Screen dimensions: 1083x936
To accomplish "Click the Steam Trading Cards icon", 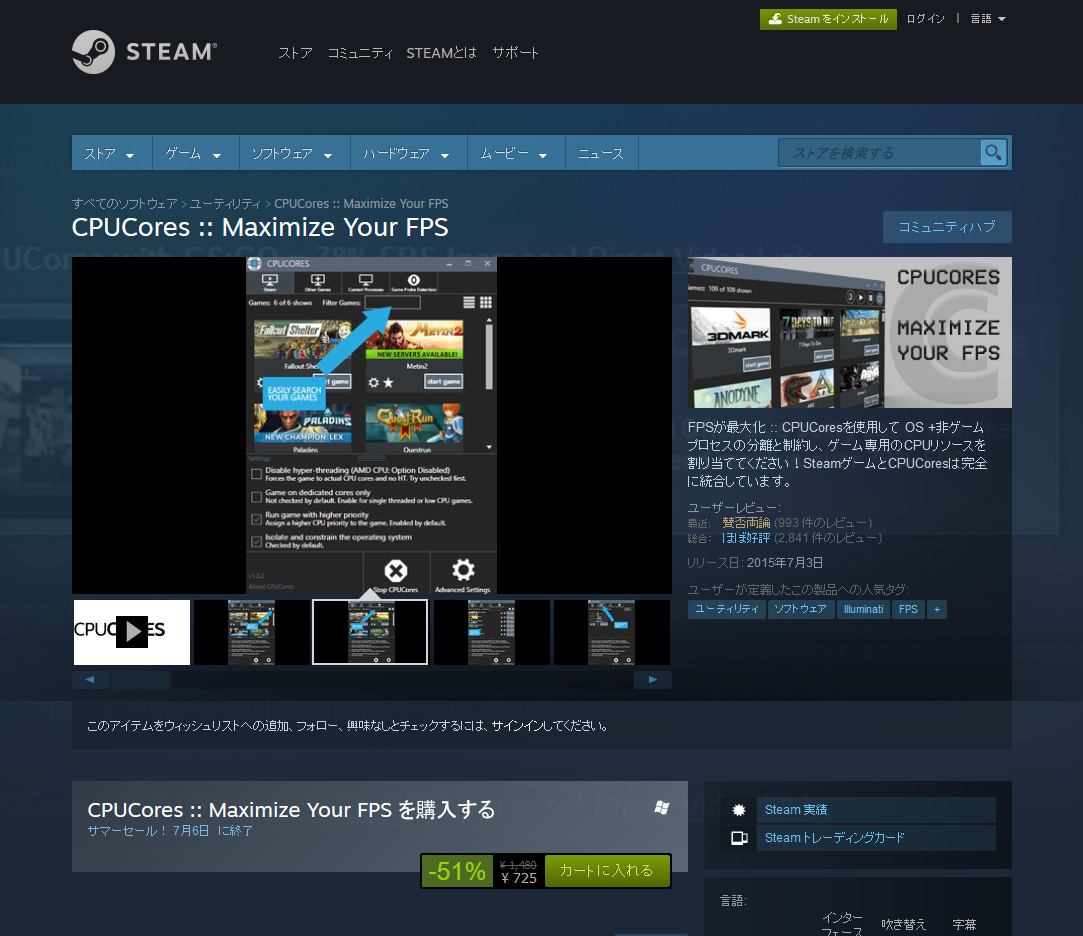I will (x=738, y=838).
